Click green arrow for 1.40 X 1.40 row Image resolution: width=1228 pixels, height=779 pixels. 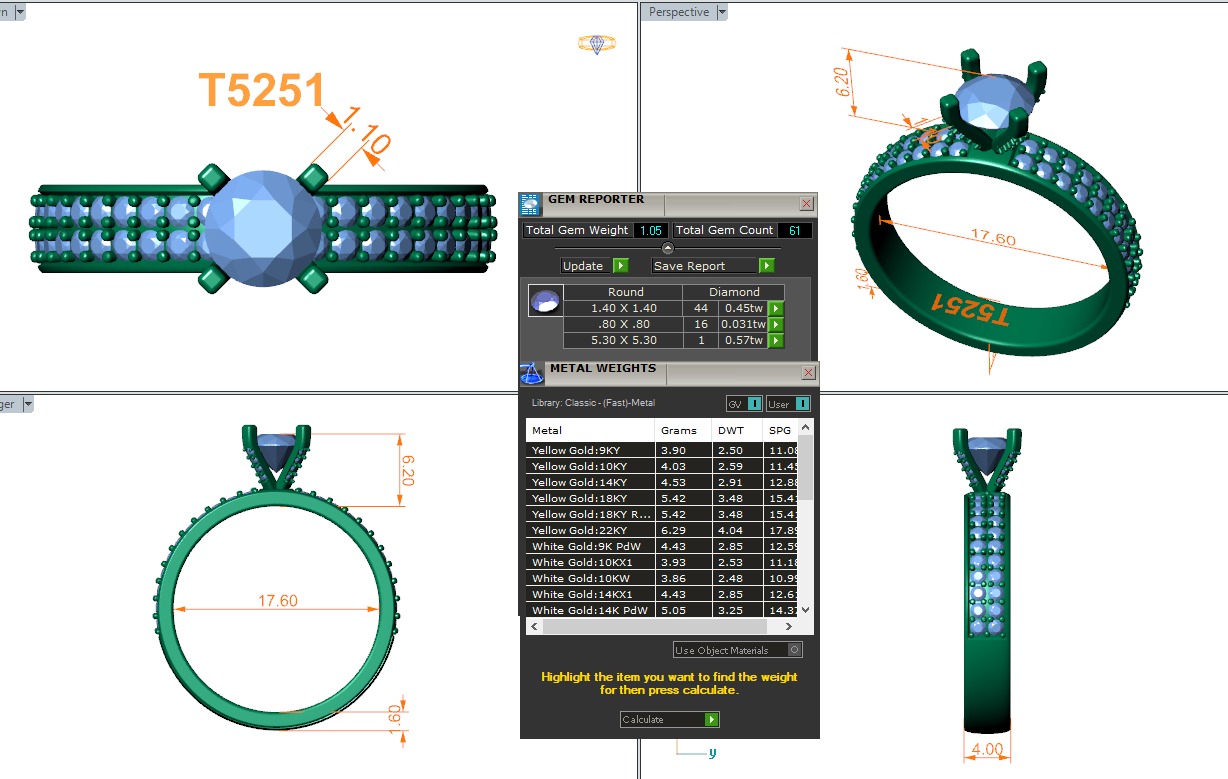click(776, 309)
